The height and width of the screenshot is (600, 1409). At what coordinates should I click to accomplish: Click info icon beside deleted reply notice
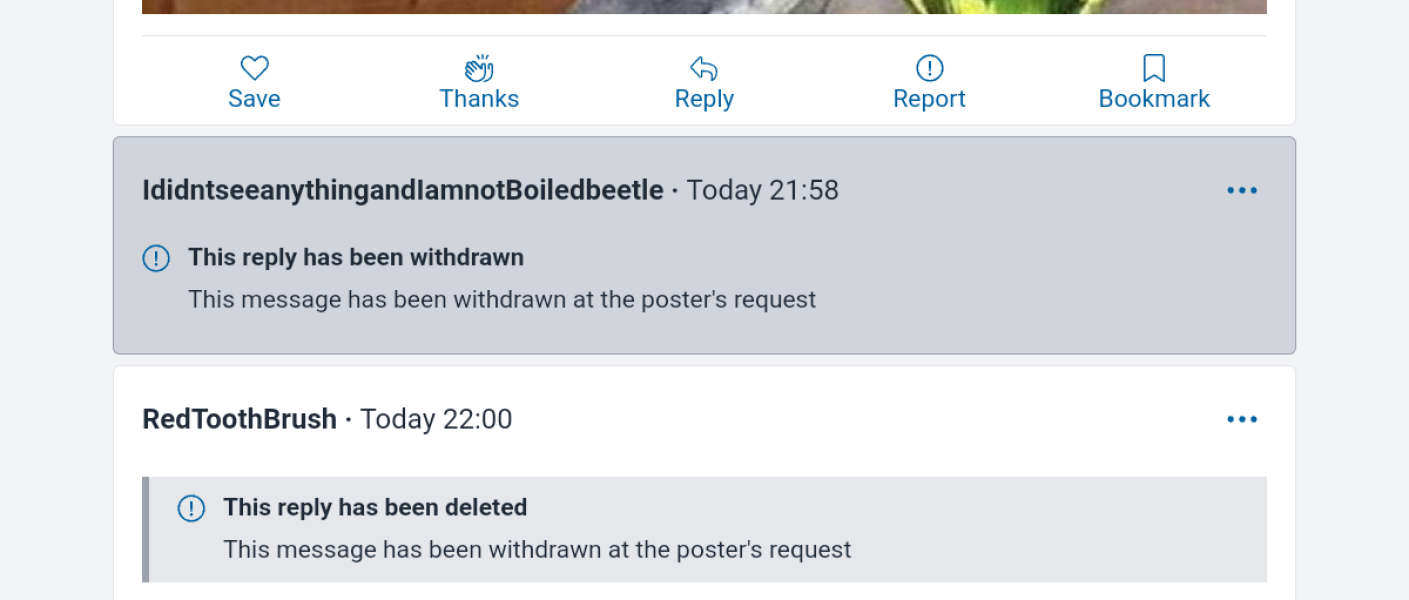click(x=191, y=508)
